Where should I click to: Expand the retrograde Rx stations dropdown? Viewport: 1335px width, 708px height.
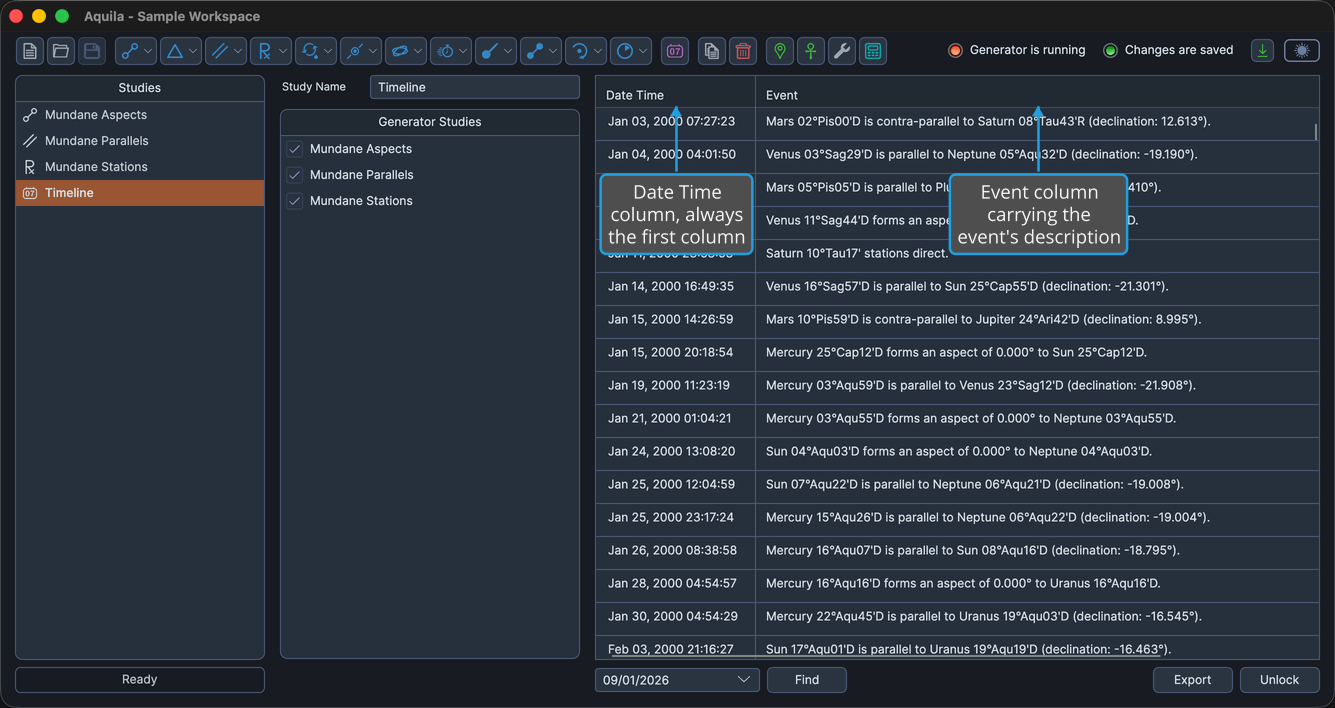tap(271, 51)
